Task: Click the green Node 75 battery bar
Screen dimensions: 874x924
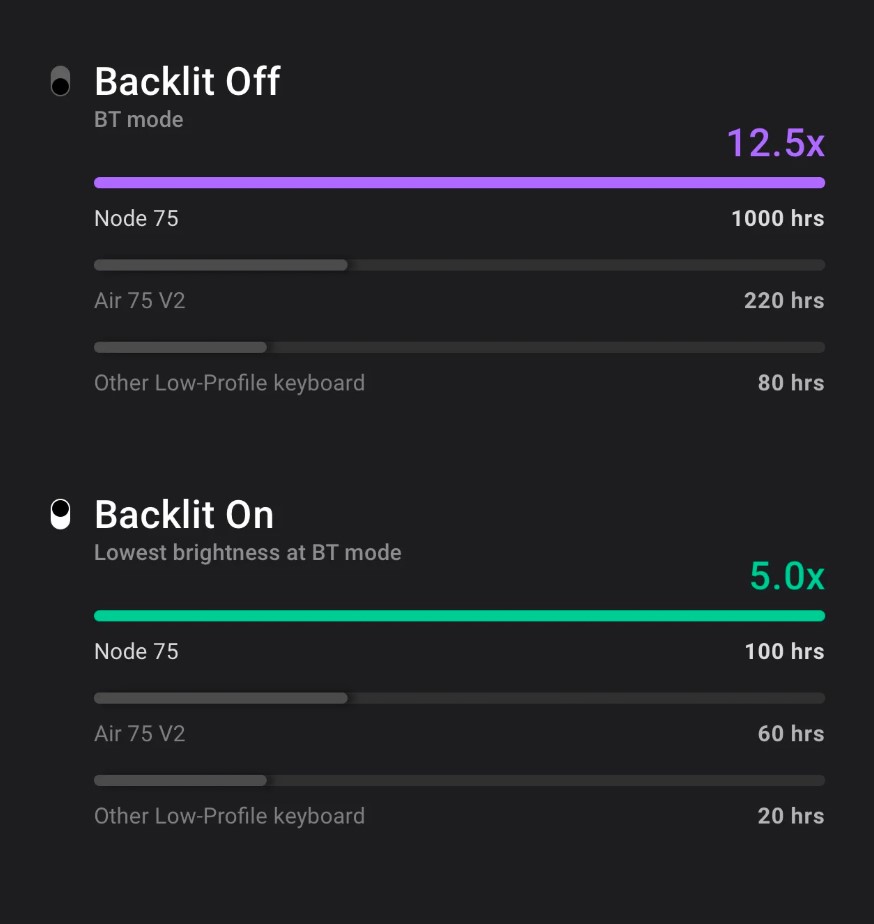Action: [x=459, y=616]
